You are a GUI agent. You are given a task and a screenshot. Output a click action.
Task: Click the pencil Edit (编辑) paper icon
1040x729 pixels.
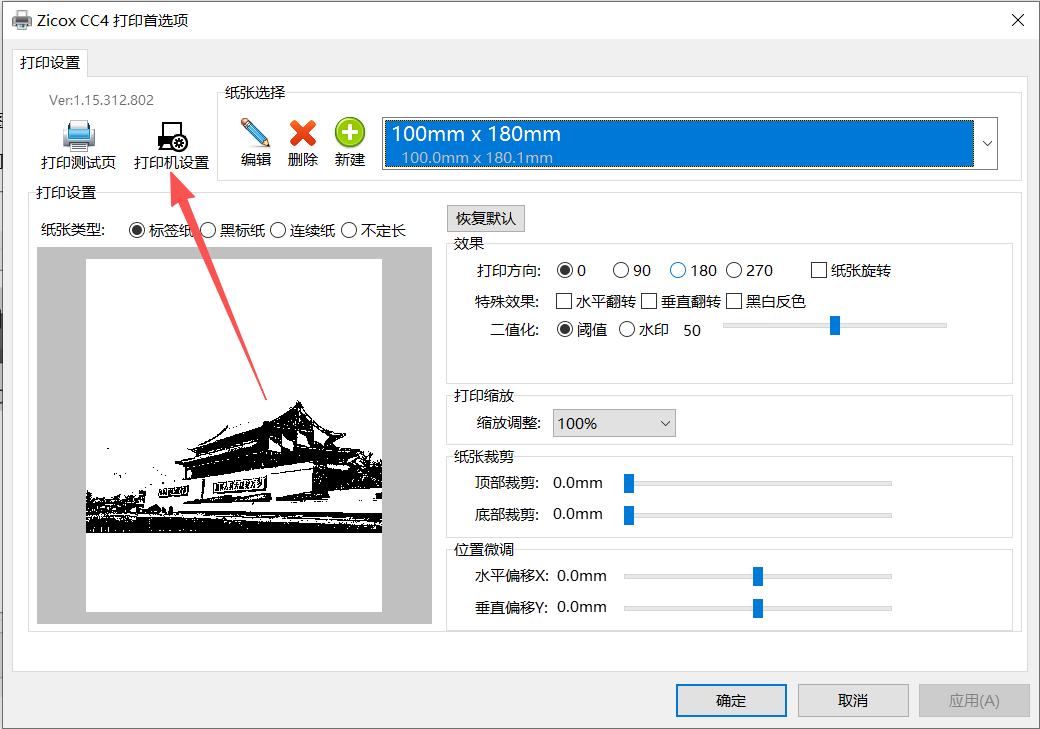coord(255,133)
